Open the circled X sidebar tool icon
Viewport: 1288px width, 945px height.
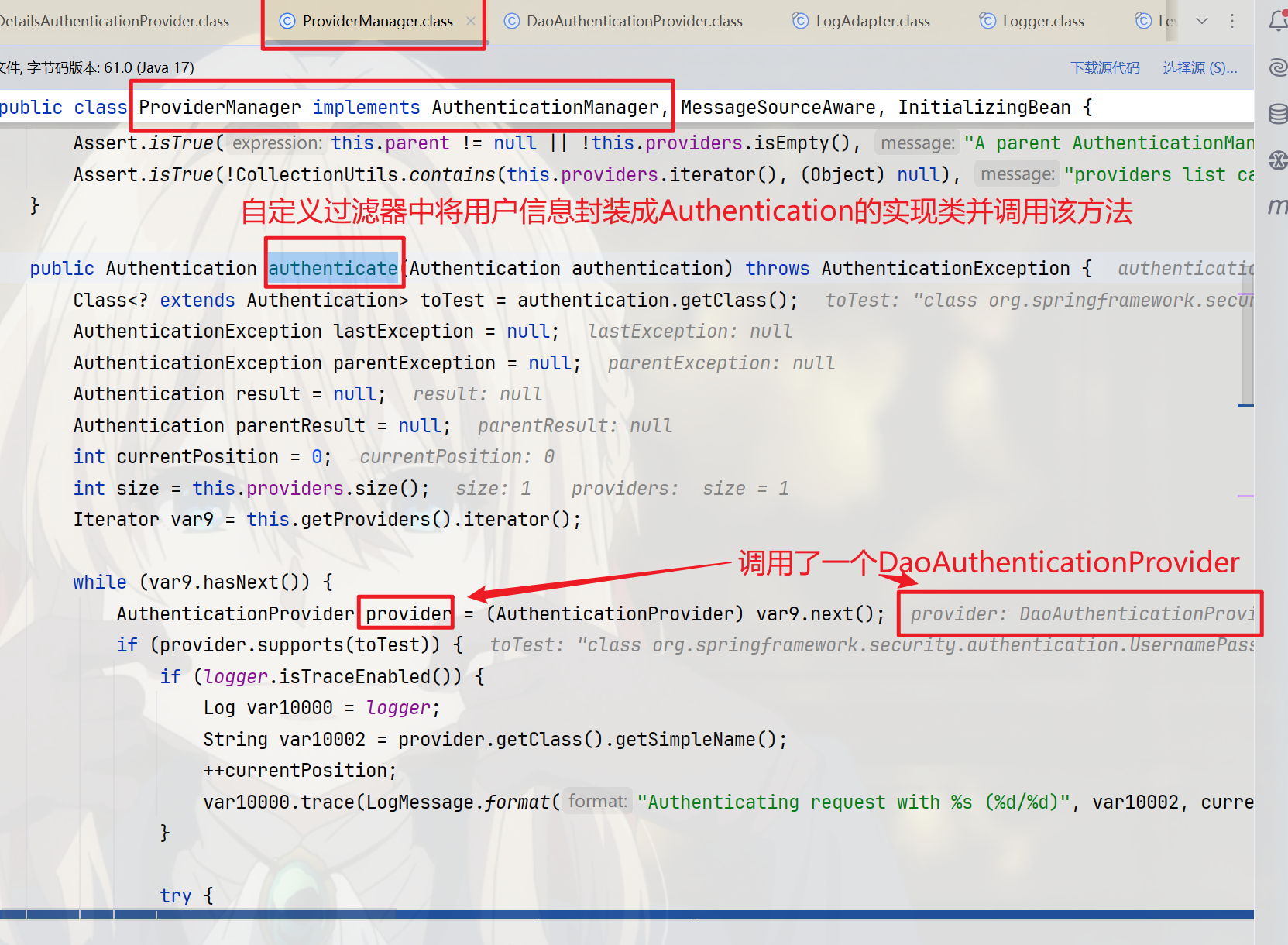coord(1278,160)
